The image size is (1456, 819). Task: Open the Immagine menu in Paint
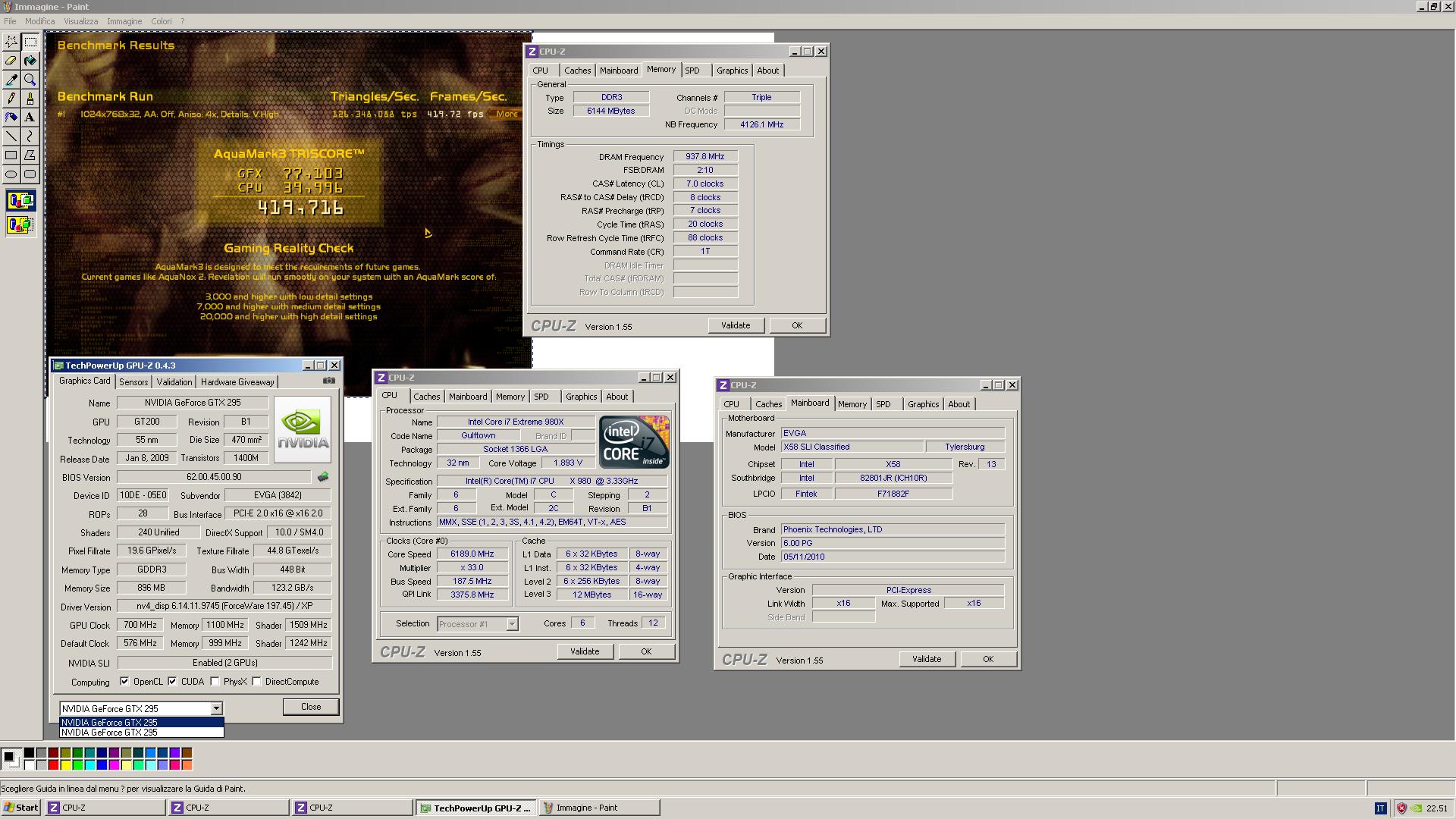point(124,21)
